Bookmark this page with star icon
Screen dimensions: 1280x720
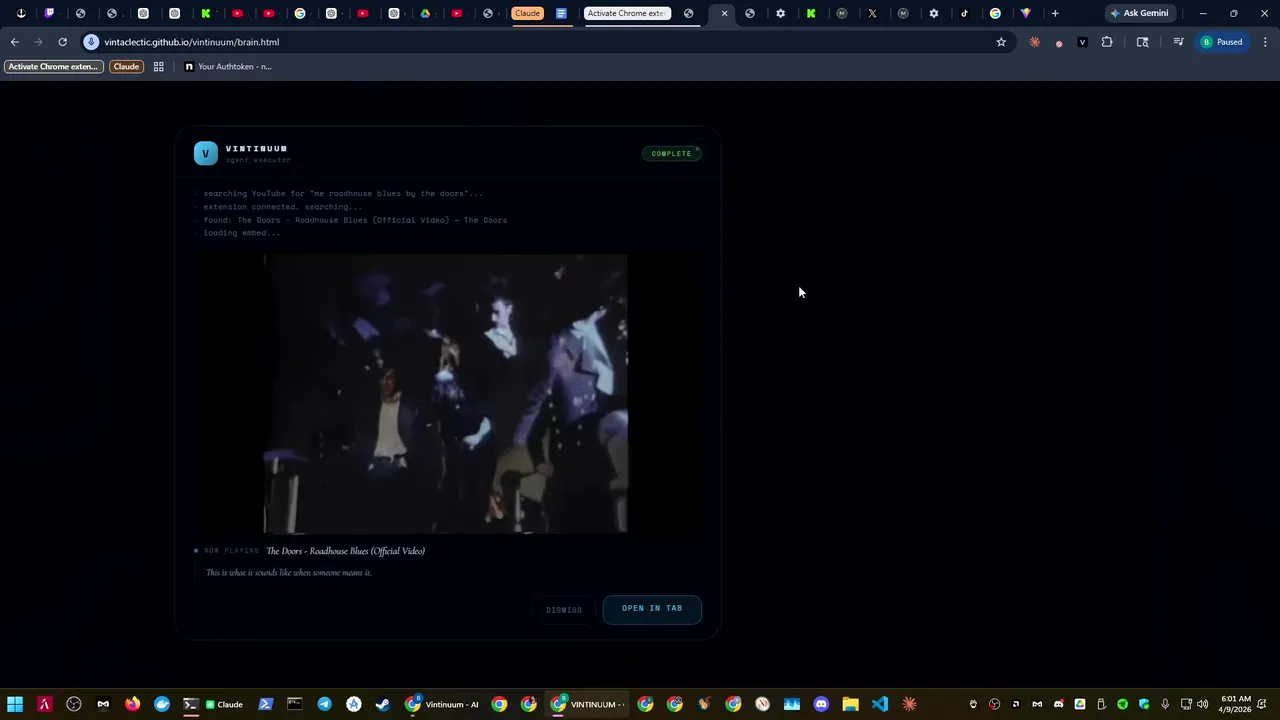[x=1001, y=42]
